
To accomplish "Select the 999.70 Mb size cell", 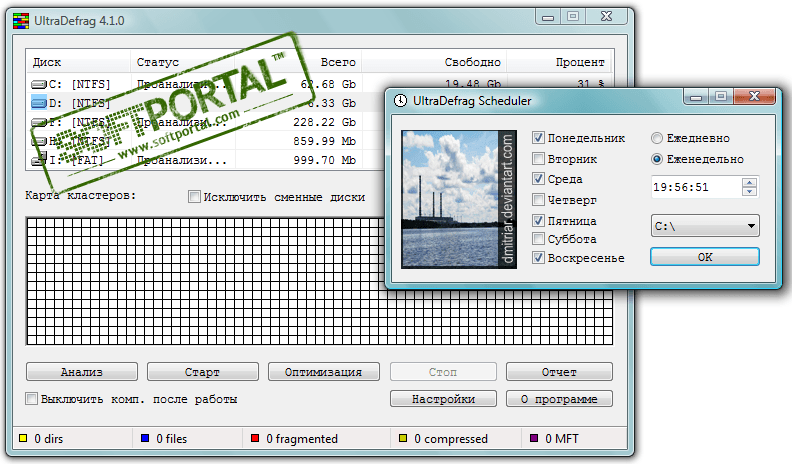I will [x=324, y=160].
